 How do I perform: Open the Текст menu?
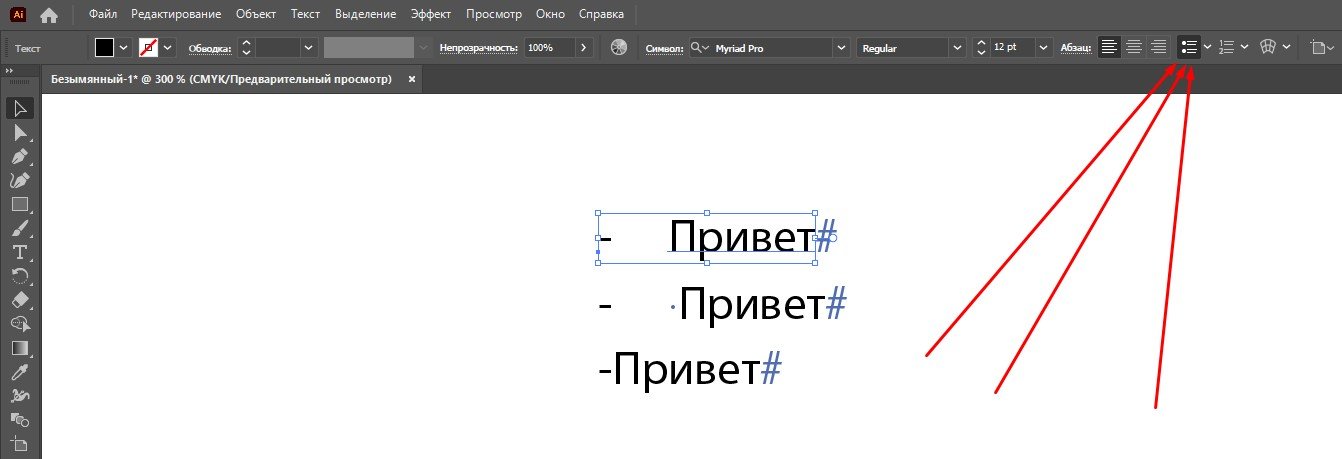306,15
